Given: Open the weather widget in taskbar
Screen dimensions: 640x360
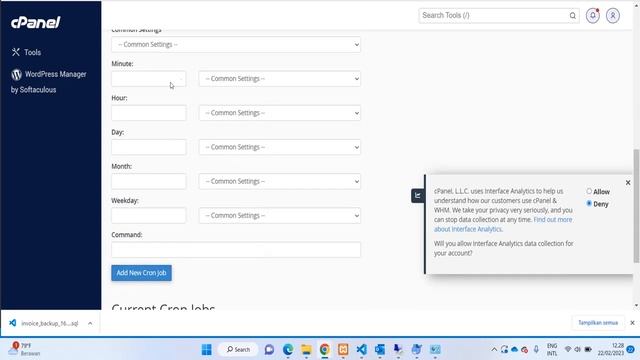Looking at the screenshot, I should click(x=24, y=349).
